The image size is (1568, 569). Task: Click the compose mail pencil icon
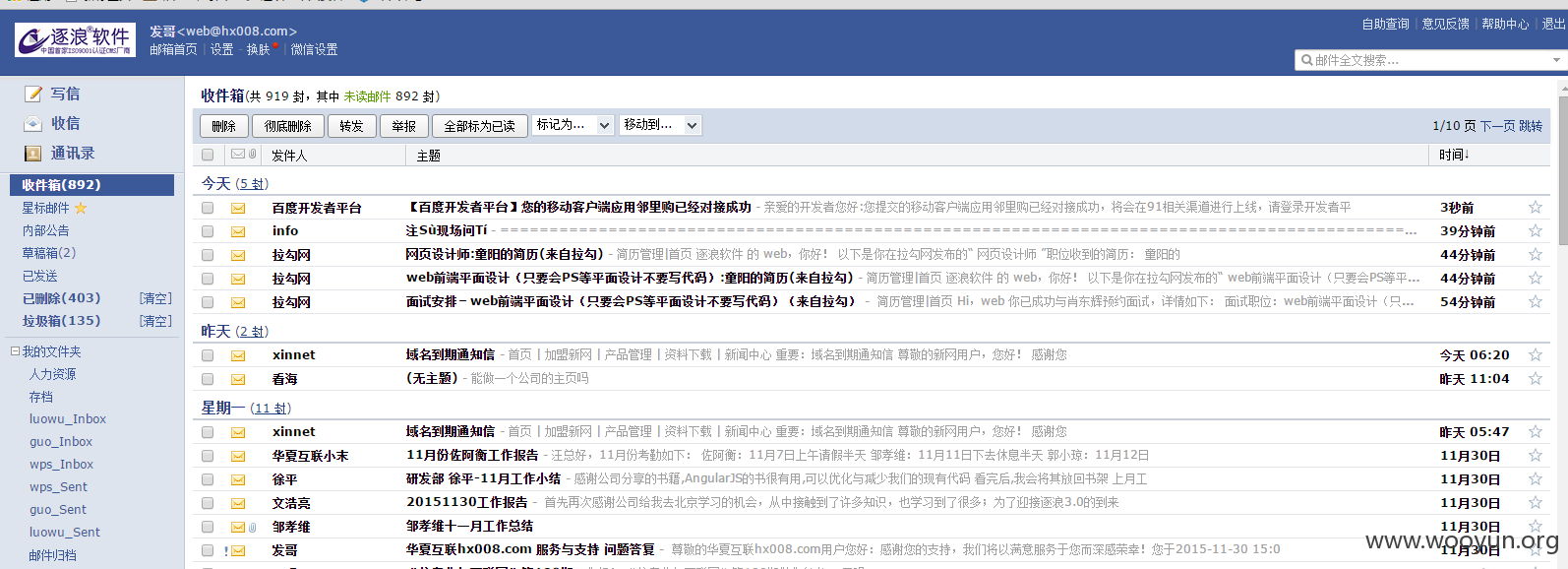pyautogui.click(x=33, y=94)
